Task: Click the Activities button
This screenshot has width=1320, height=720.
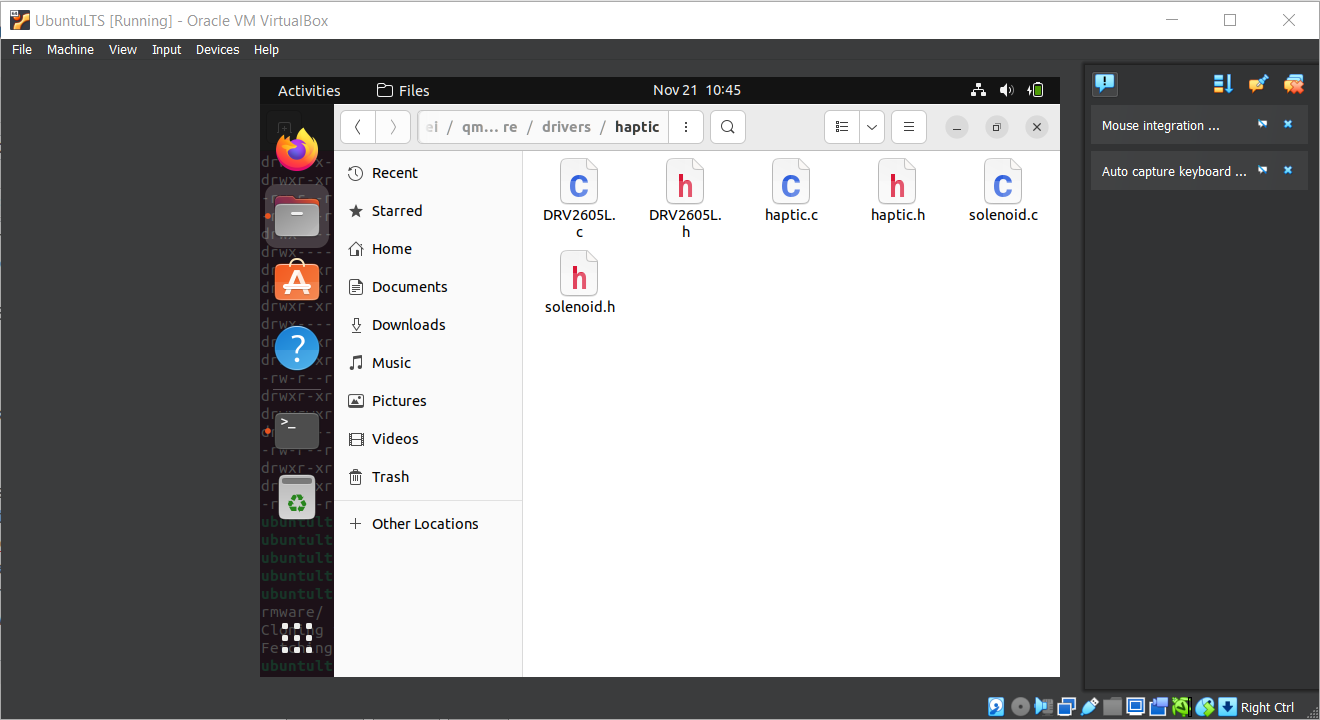Action: 309,90
